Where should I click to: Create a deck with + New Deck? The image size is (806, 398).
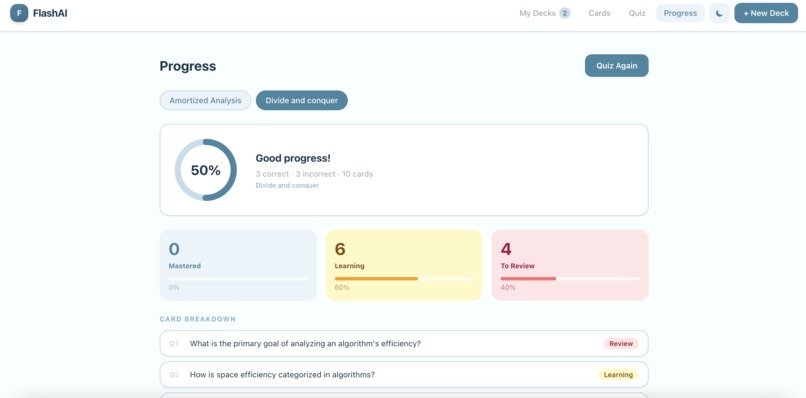point(766,13)
